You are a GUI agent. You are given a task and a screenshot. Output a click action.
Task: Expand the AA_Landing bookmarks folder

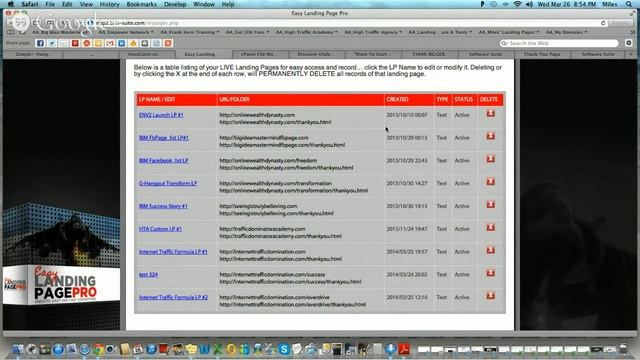click(x=440, y=32)
